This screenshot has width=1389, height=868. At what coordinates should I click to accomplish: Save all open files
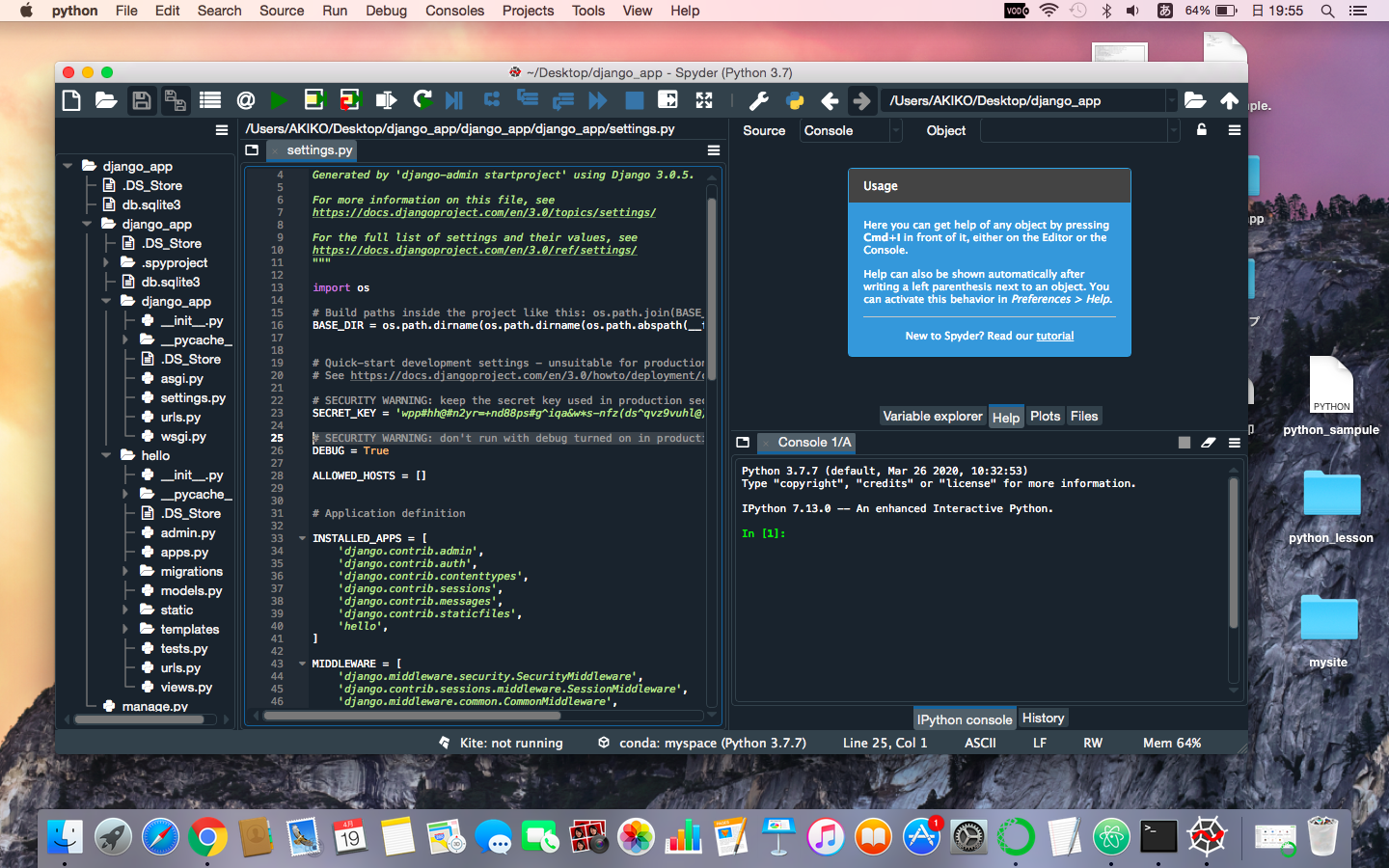[176, 99]
